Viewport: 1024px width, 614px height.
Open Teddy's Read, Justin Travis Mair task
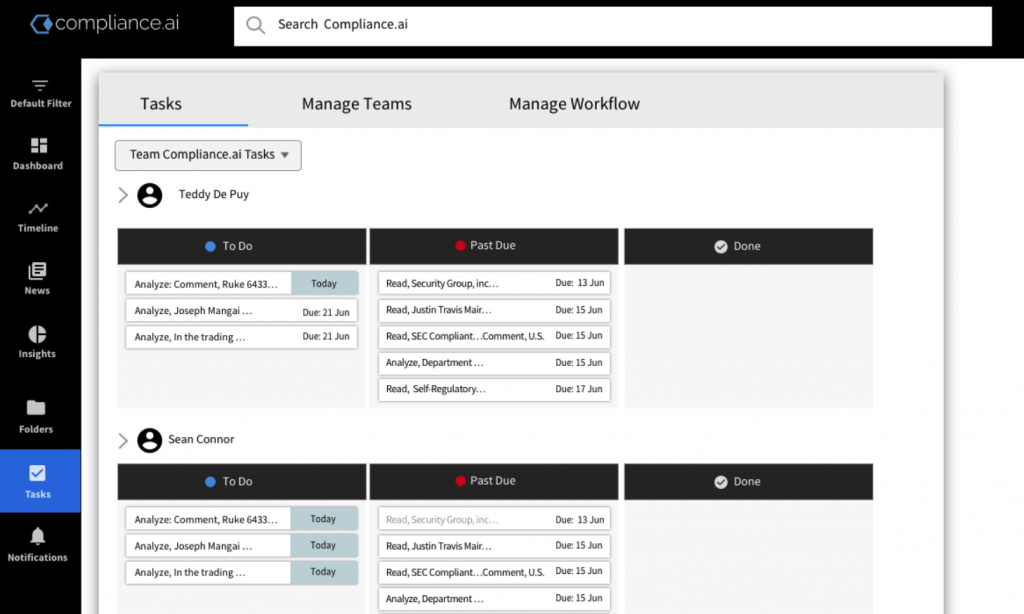coord(494,310)
